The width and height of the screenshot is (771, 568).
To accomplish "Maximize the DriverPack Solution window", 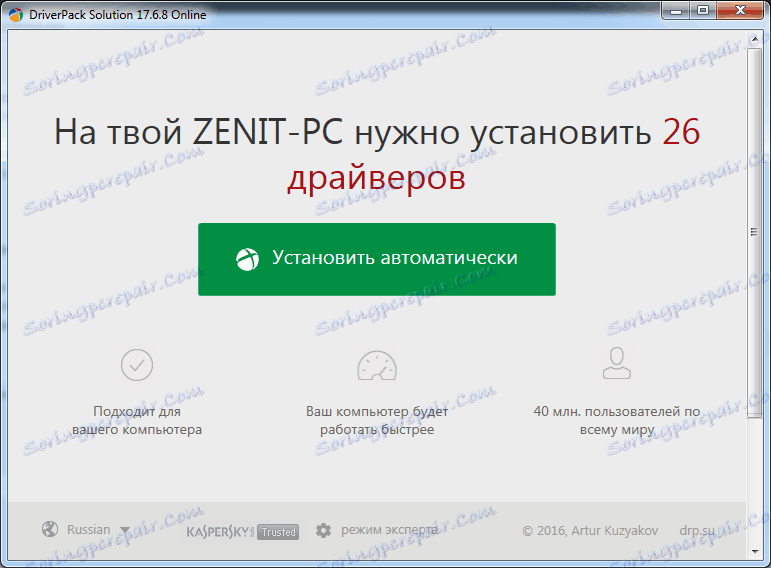I will [x=703, y=10].
